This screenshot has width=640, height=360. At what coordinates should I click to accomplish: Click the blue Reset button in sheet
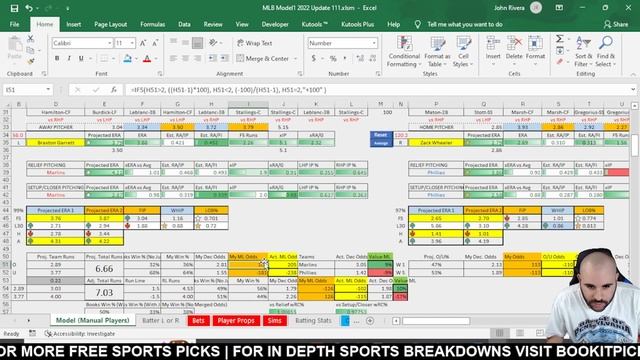[381, 135]
